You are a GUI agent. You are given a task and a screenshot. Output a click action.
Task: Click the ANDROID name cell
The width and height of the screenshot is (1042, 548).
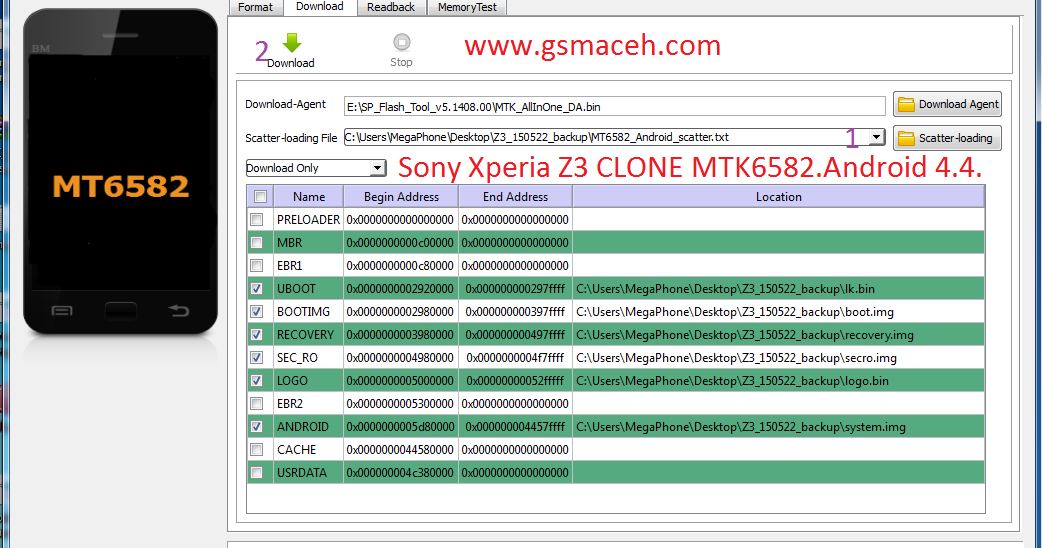(308, 426)
